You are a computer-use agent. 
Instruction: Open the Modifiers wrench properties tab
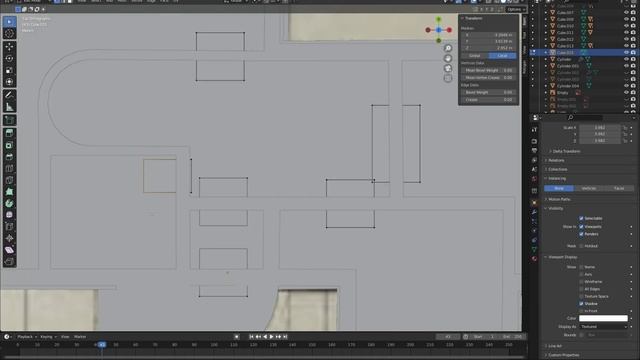point(534,212)
